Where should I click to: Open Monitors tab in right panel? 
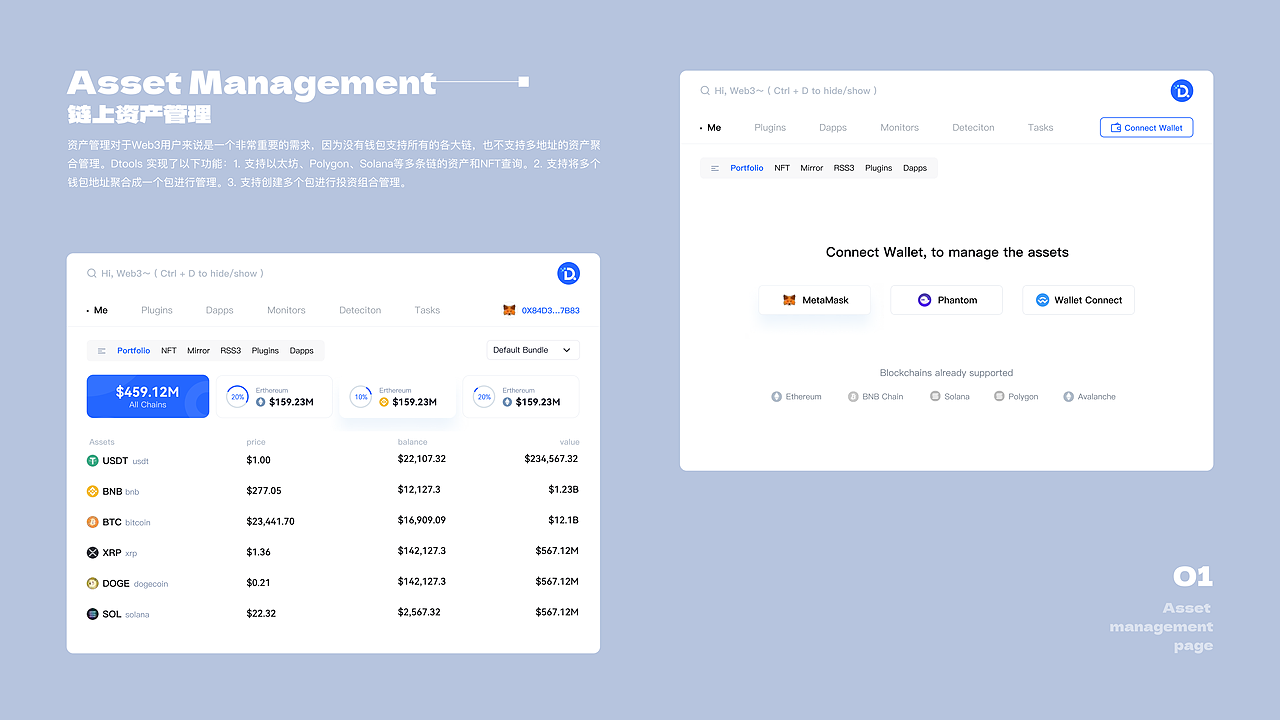(x=900, y=128)
